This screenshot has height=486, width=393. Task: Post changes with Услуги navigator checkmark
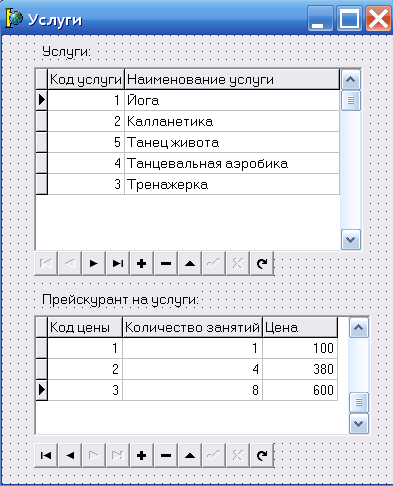point(214,263)
